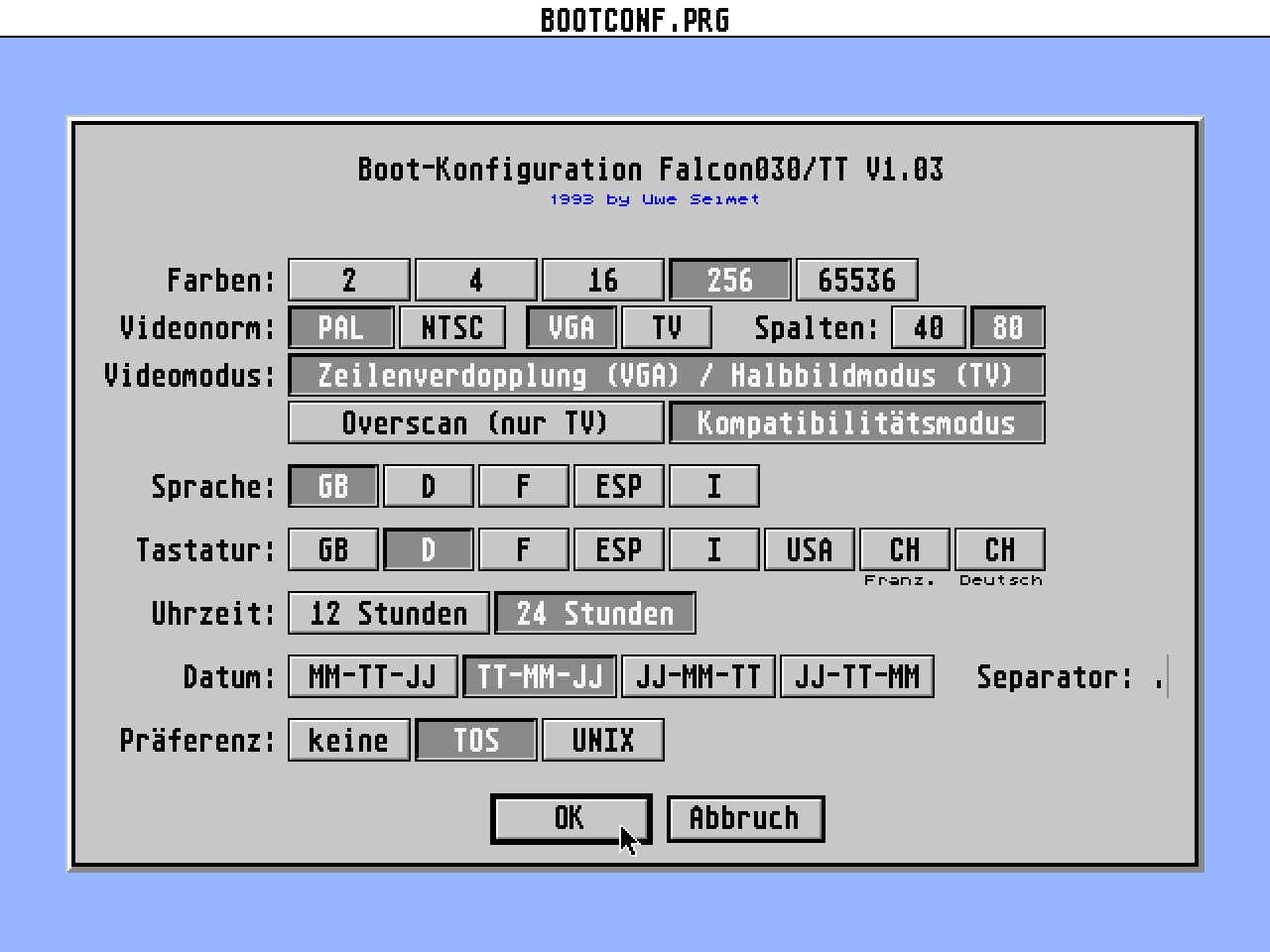Viewport: 1270px width, 952px height.
Task: Set Videonorm to NTSC
Action: pos(452,327)
